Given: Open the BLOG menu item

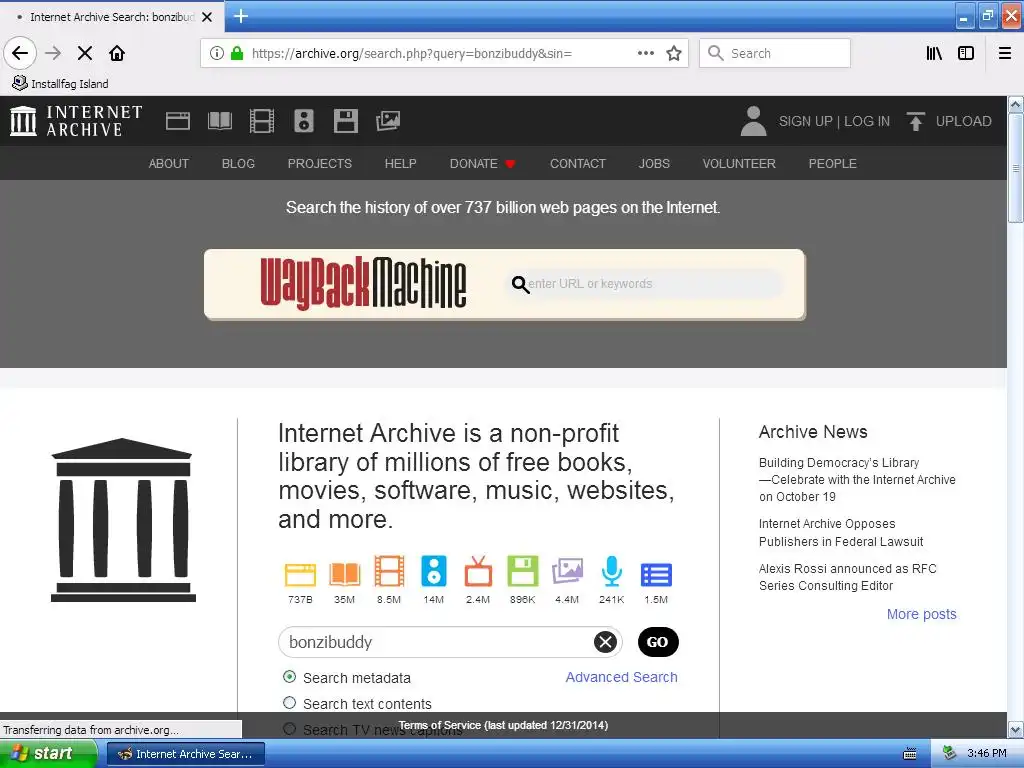Looking at the screenshot, I should point(238,163).
